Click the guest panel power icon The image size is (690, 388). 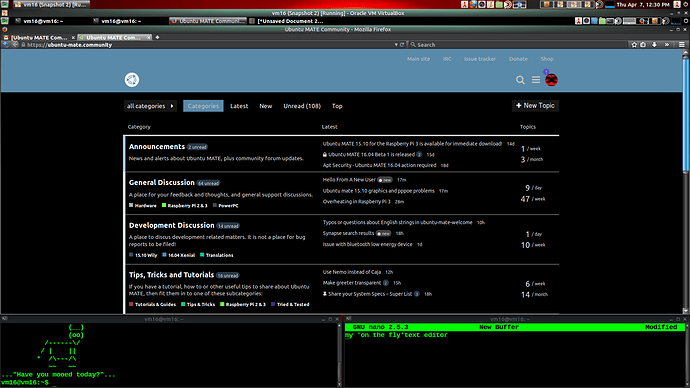(x=686, y=21)
